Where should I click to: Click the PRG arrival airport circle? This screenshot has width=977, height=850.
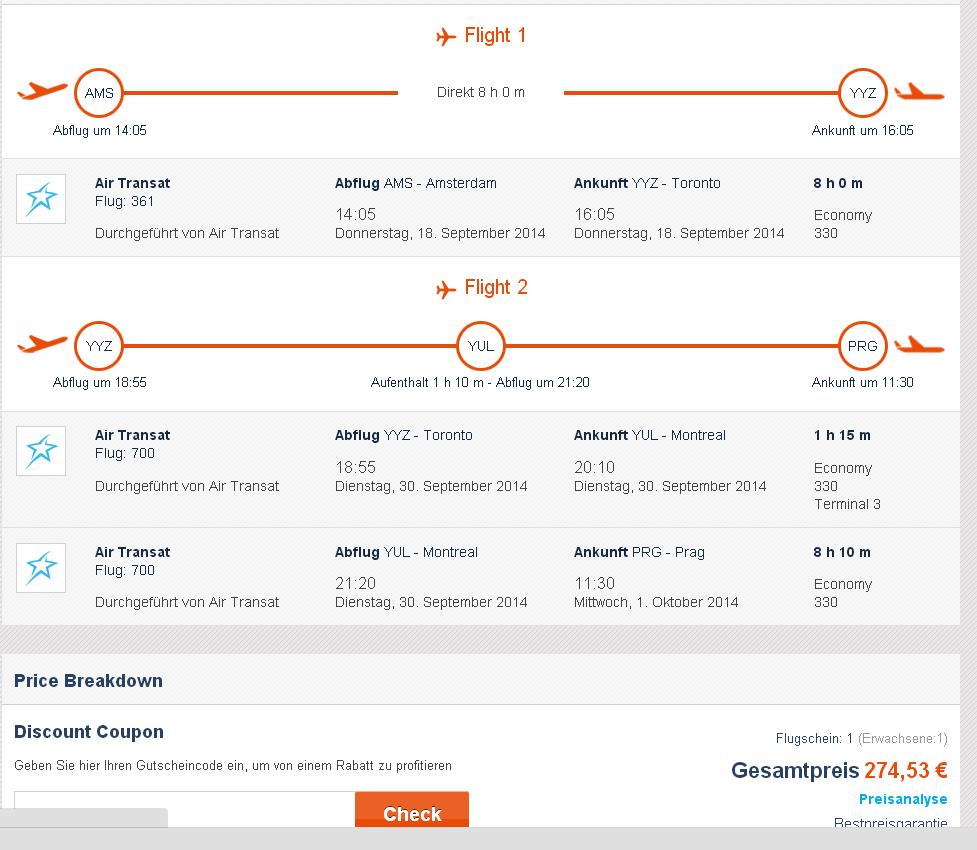(x=862, y=346)
